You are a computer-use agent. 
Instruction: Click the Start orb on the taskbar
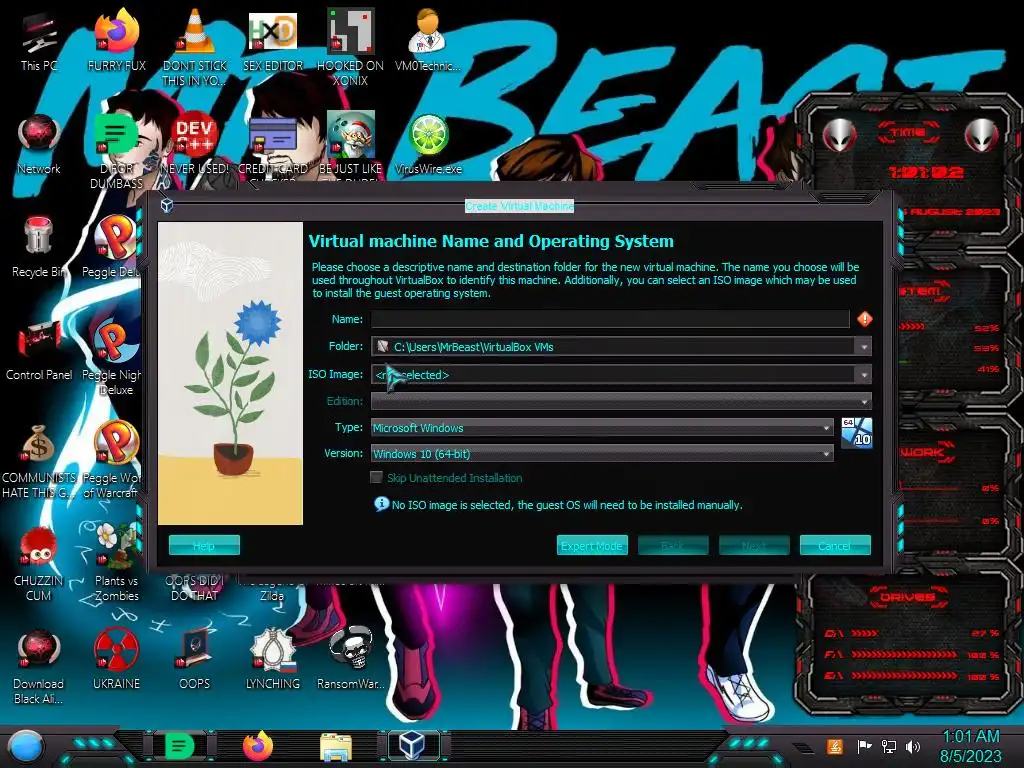click(x=25, y=746)
